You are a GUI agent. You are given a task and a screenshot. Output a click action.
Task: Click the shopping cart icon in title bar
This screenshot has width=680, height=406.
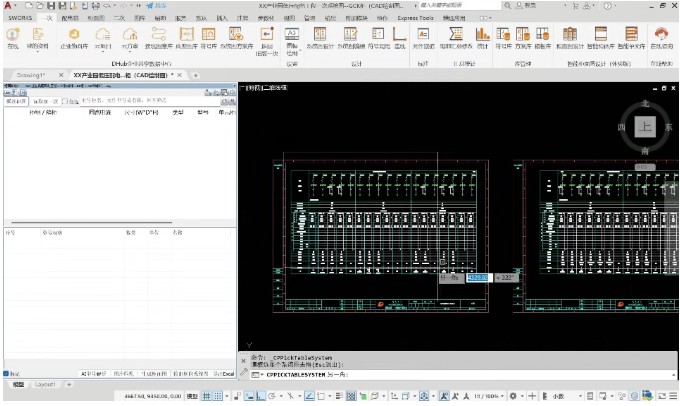[575, 6]
